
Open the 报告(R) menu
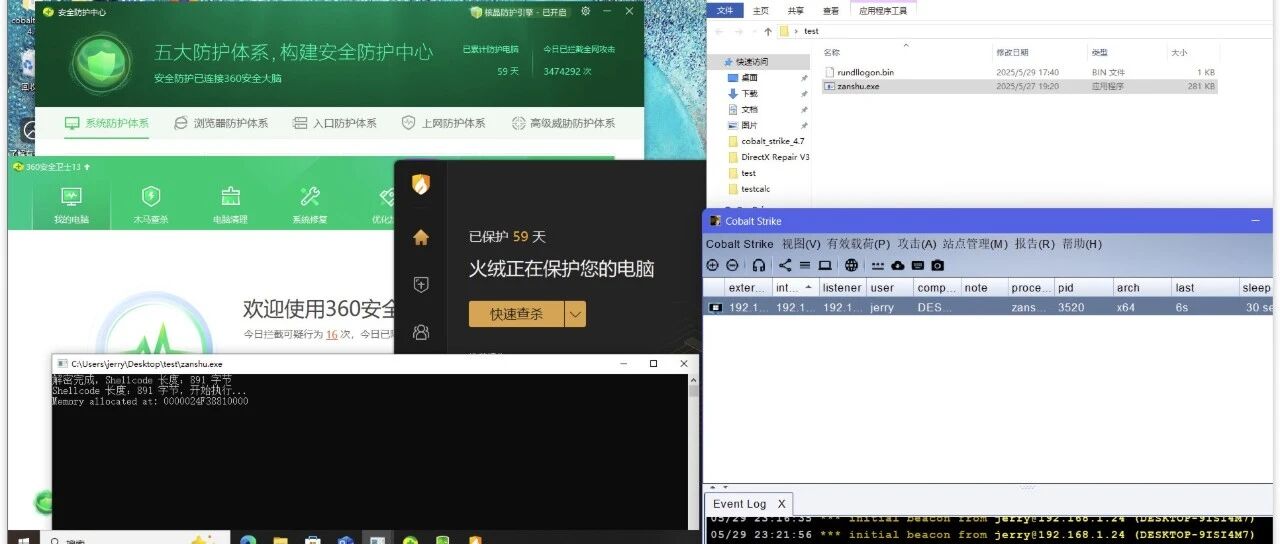1034,244
